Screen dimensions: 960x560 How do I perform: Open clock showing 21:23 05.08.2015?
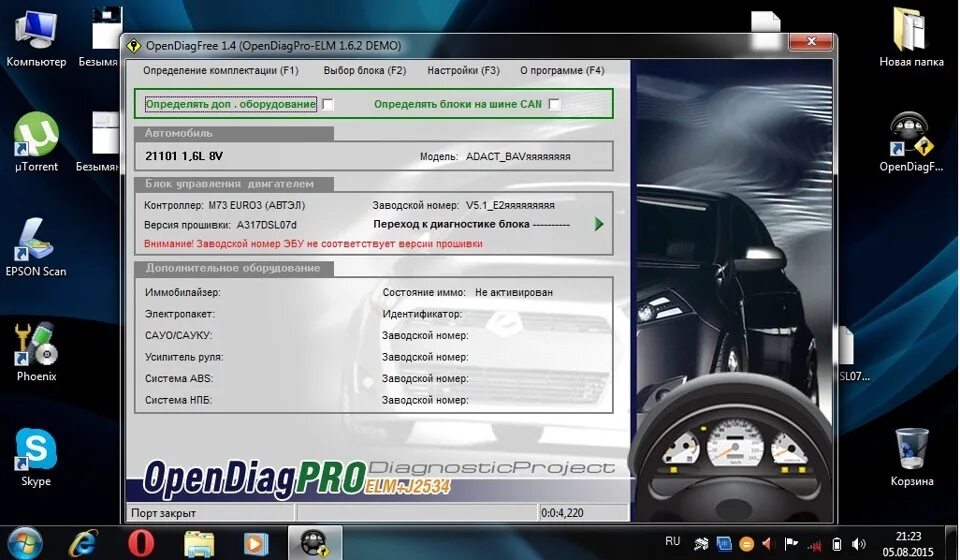click(x=908, y=543)
